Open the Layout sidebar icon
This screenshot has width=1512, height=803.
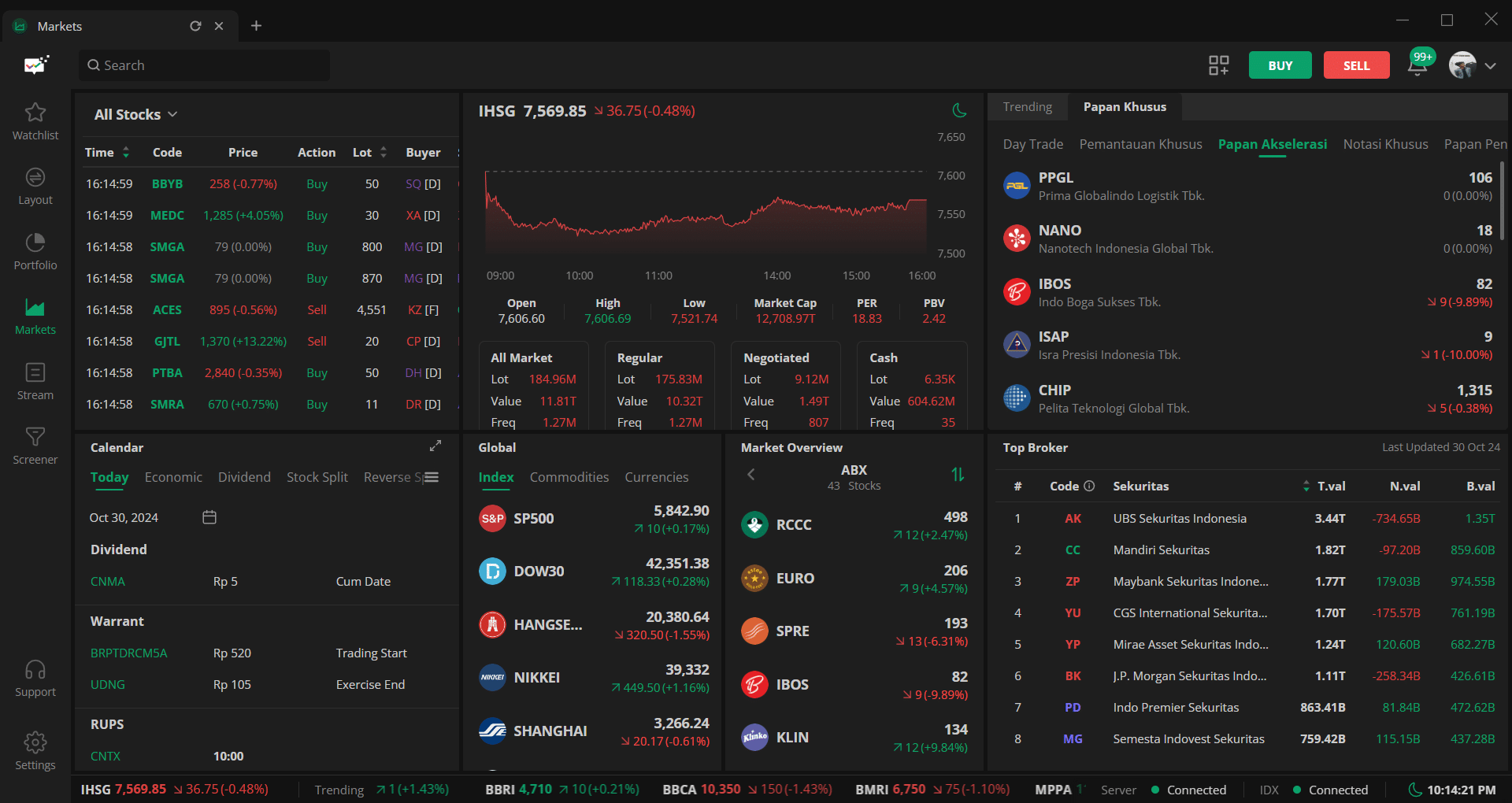click(35, 177)
